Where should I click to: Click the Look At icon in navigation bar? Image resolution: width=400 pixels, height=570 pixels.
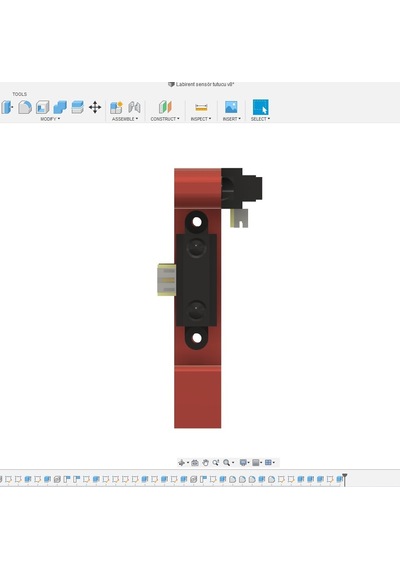195,462
